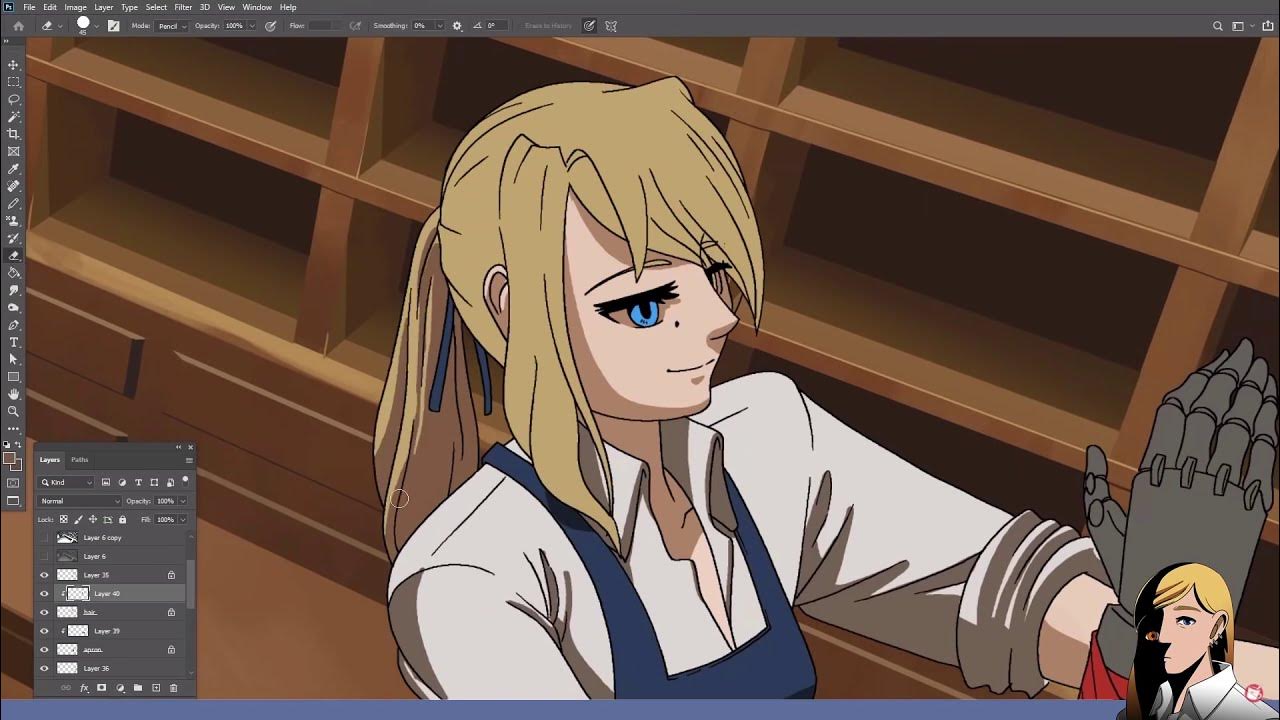This screenshot has height=720, width=1280.
Task: Open the Opacity dropdown in options bar
Action: [252, 26]
